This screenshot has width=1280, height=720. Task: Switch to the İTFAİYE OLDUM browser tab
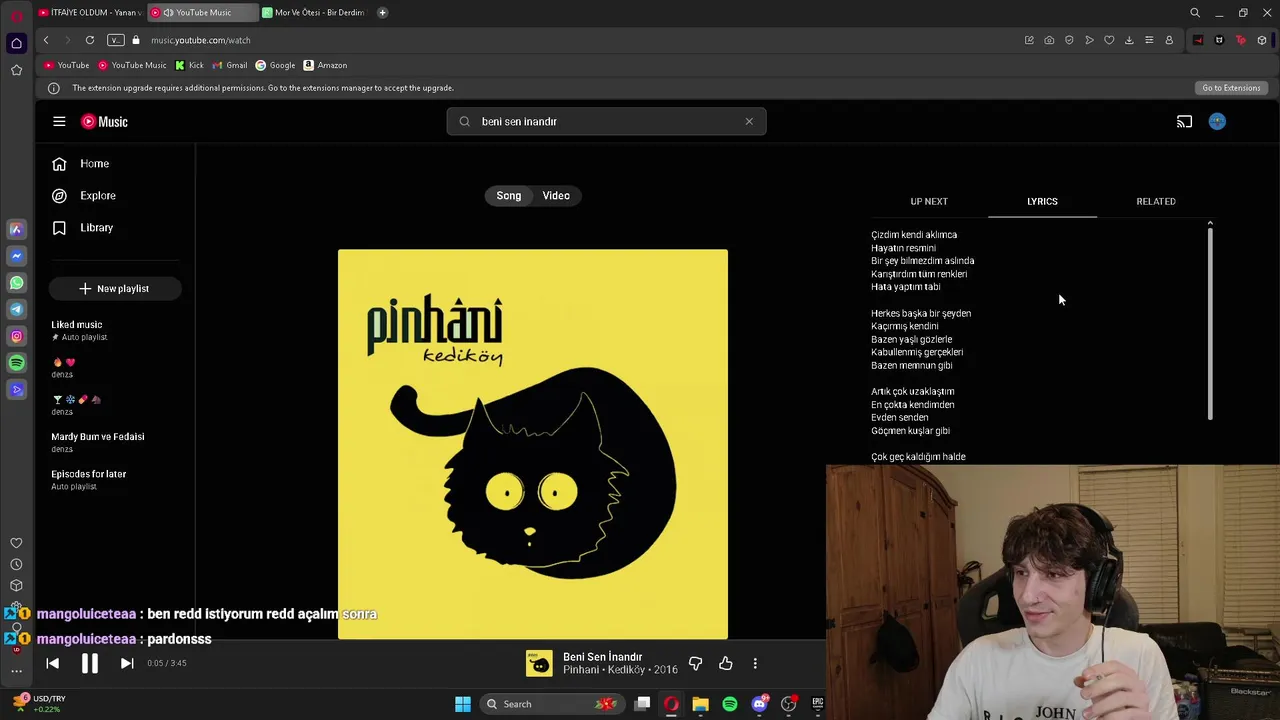click(90, 12)
